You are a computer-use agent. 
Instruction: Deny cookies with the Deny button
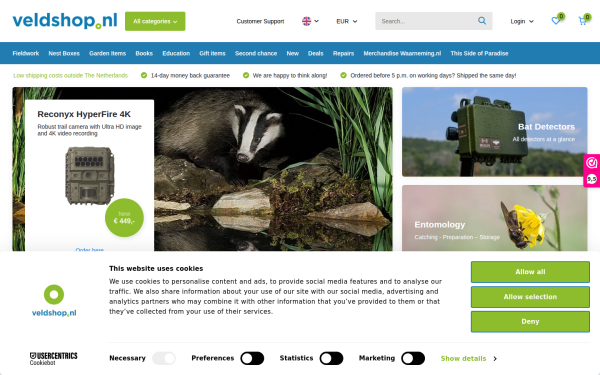pyautogui.click(x=530, y=321)
